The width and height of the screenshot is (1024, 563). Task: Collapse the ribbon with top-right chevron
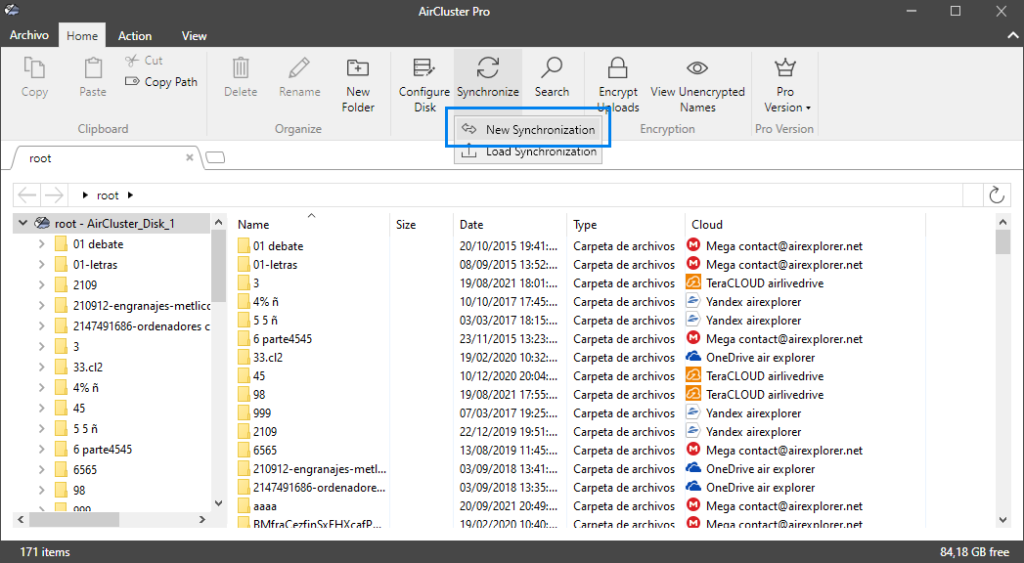(x=1012, y=36)
